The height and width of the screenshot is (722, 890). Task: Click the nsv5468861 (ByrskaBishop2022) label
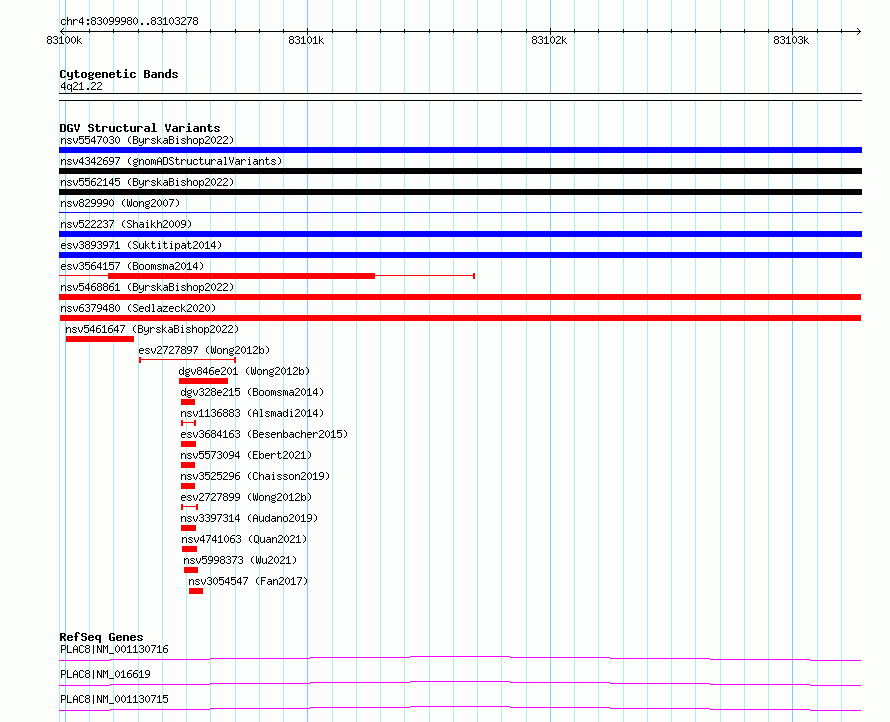[147, 287]
